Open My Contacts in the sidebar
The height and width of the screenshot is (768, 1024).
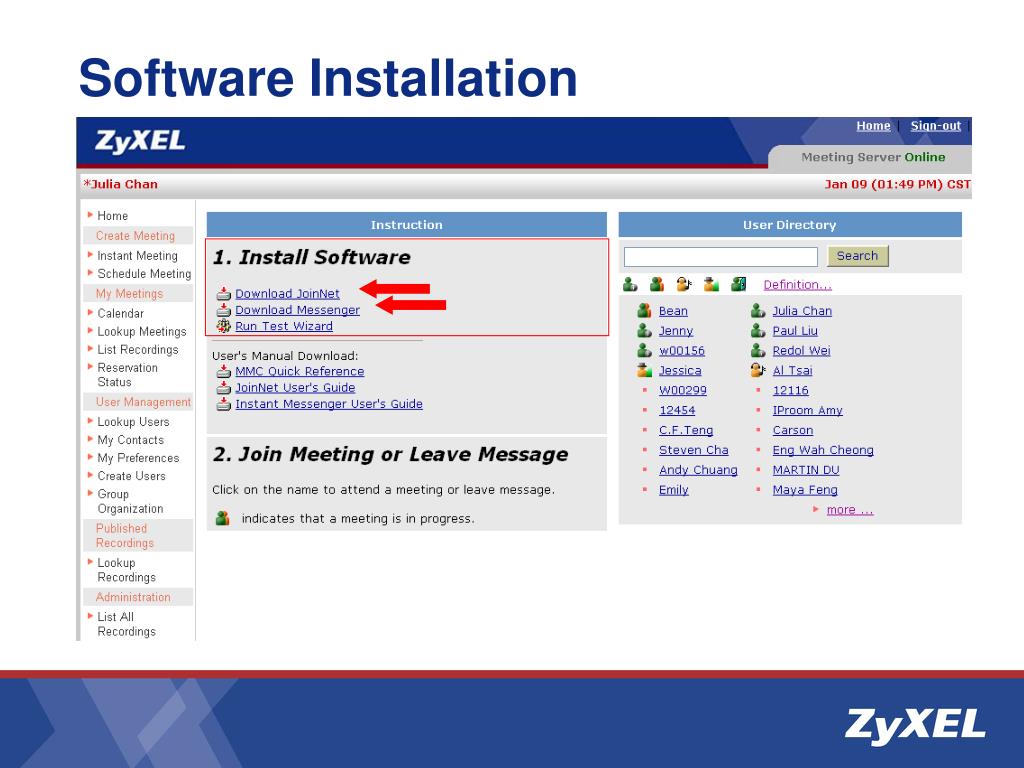(131, 440)
